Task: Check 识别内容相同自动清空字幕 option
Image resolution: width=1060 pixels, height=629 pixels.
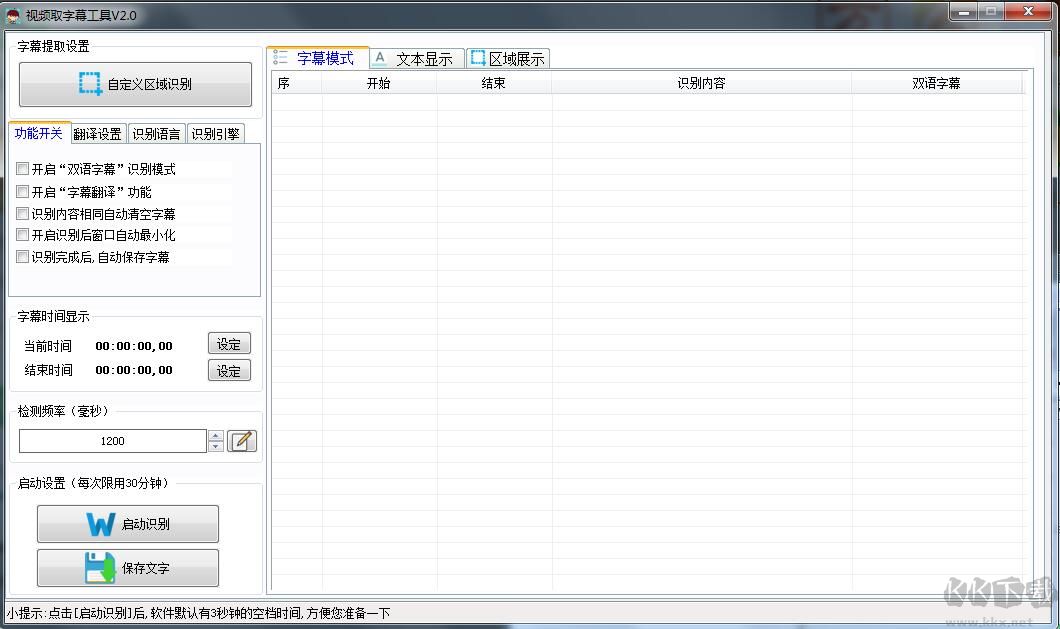Action: (x=22, y=213)
